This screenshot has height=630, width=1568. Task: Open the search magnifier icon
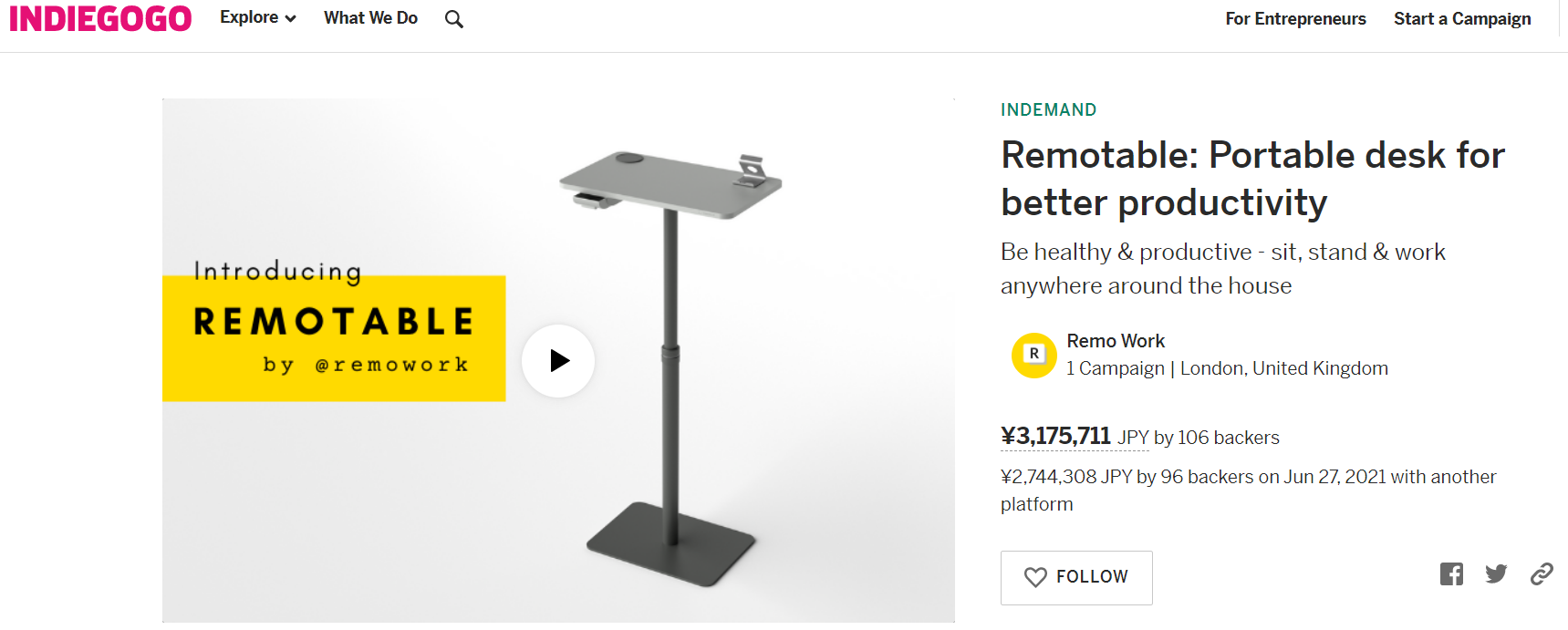click(x=454, y=19)
